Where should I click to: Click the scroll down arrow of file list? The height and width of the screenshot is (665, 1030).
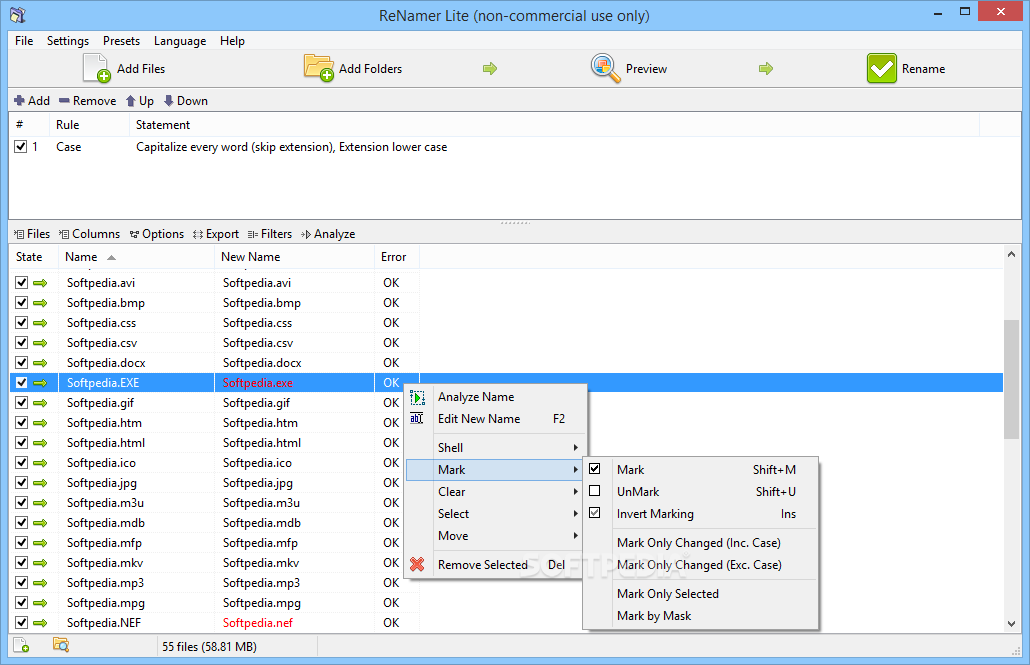tap(1012, 624)
